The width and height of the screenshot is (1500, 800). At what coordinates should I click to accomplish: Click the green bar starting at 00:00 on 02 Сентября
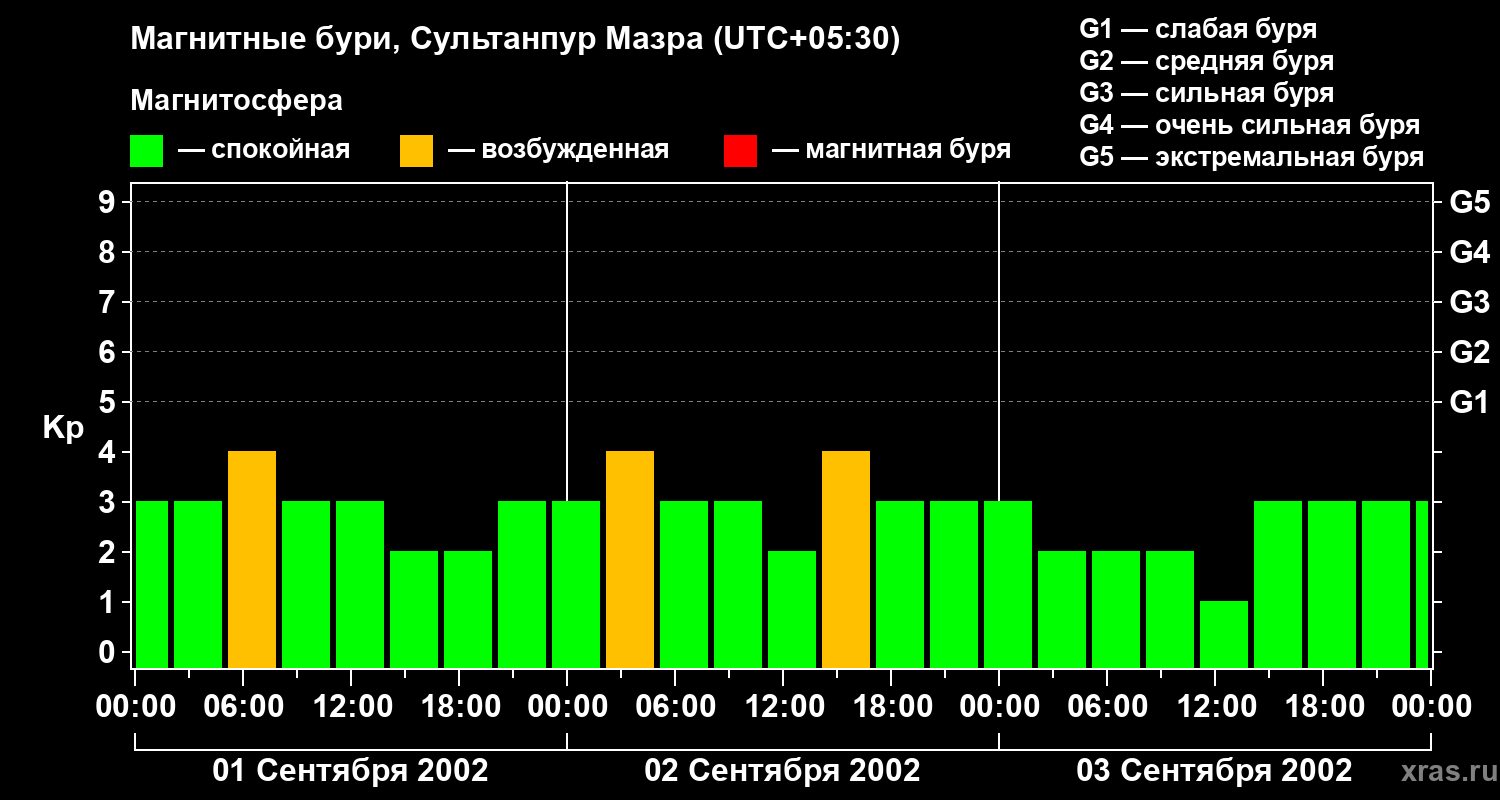tap(576, 585)
